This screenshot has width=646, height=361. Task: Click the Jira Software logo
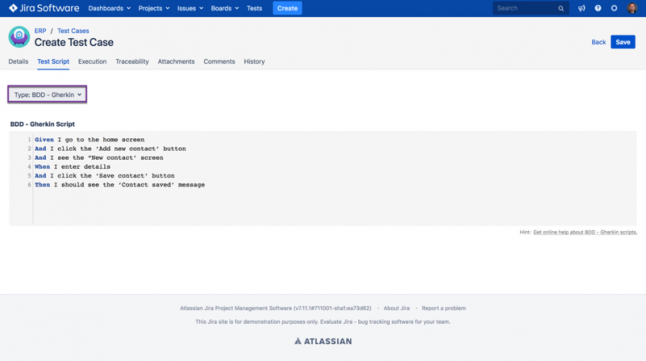coord(44,8)
